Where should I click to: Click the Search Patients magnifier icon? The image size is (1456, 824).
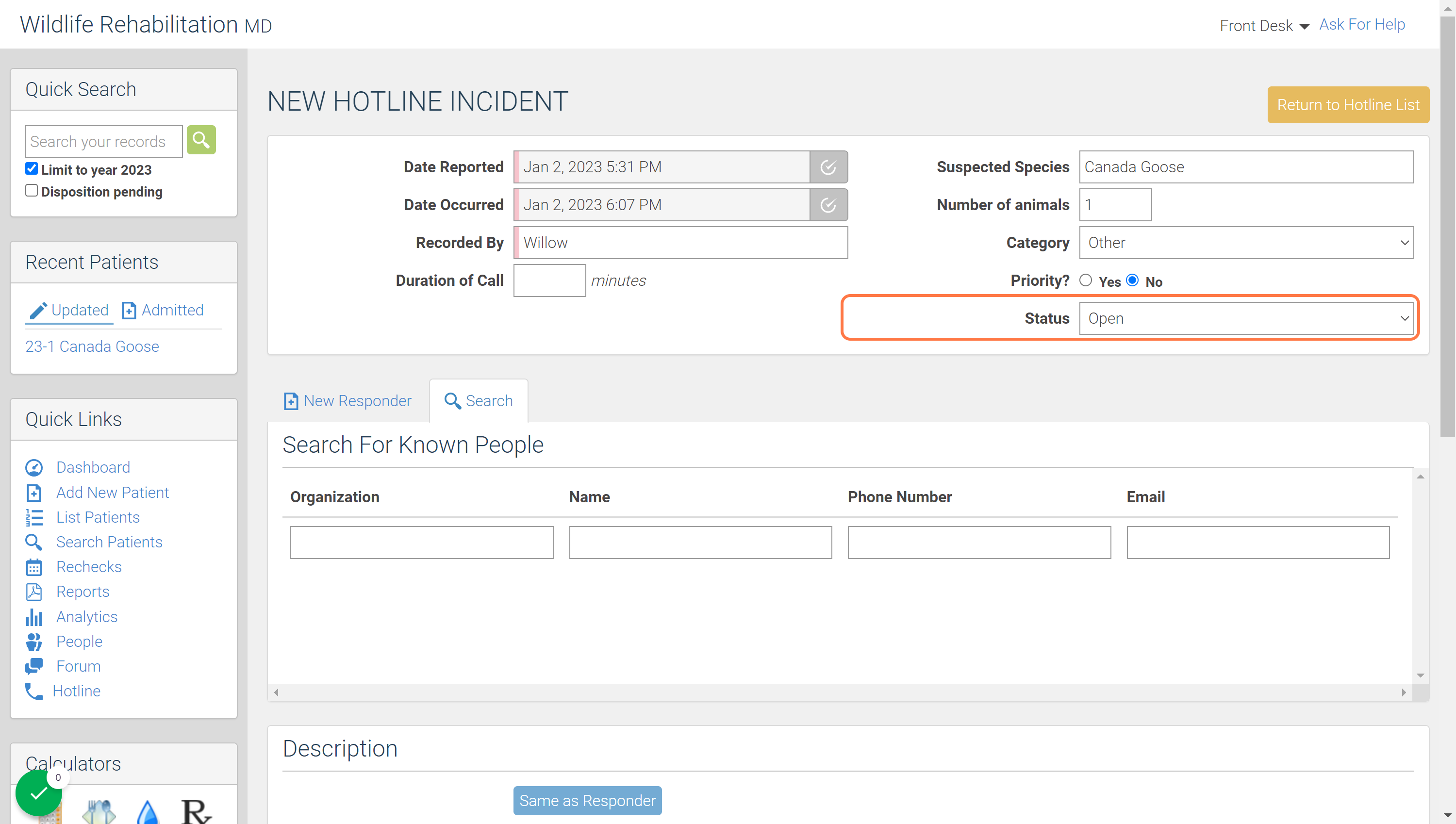34,542
